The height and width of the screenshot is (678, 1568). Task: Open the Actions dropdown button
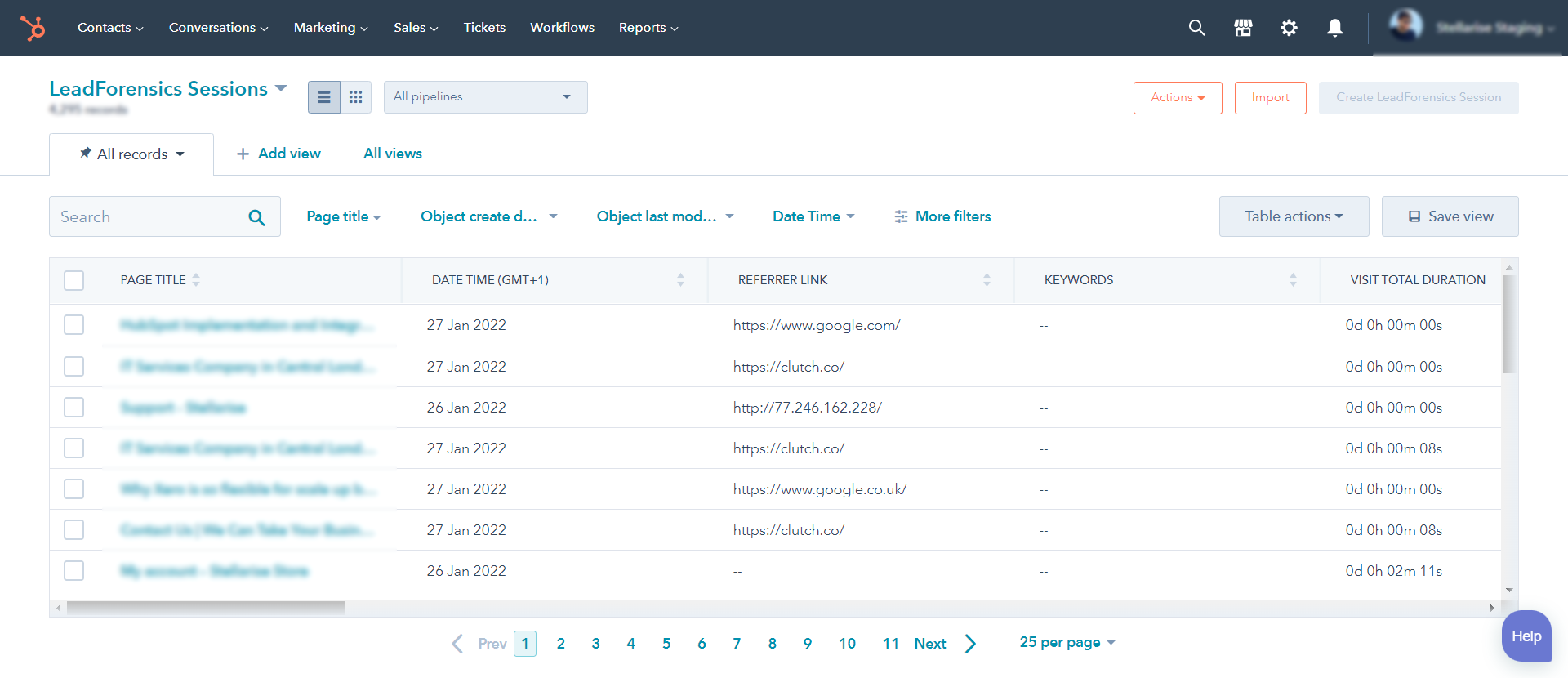pos(1178,98)
